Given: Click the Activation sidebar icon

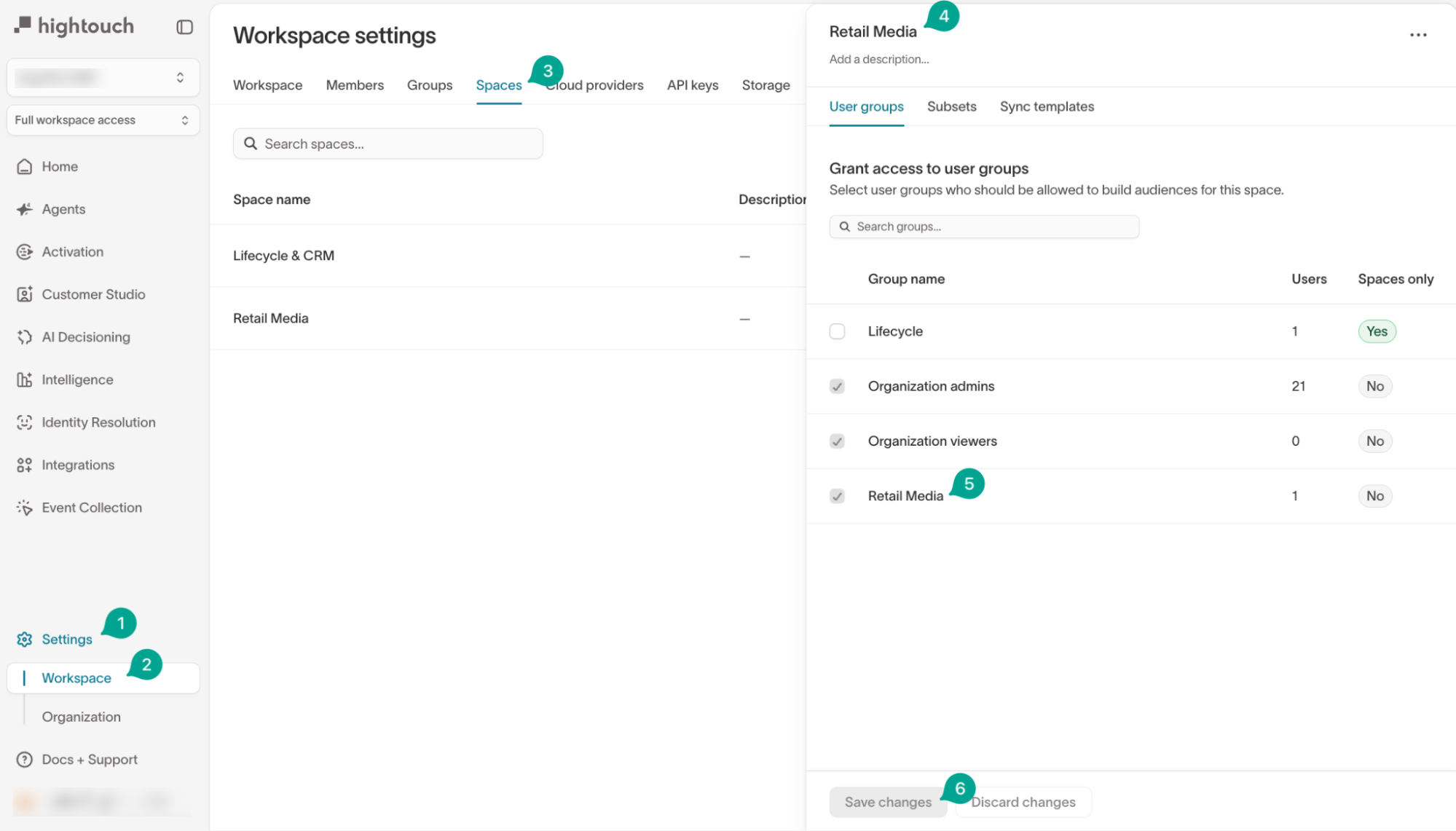Looking at the screenshot, I should click(25, 252).
